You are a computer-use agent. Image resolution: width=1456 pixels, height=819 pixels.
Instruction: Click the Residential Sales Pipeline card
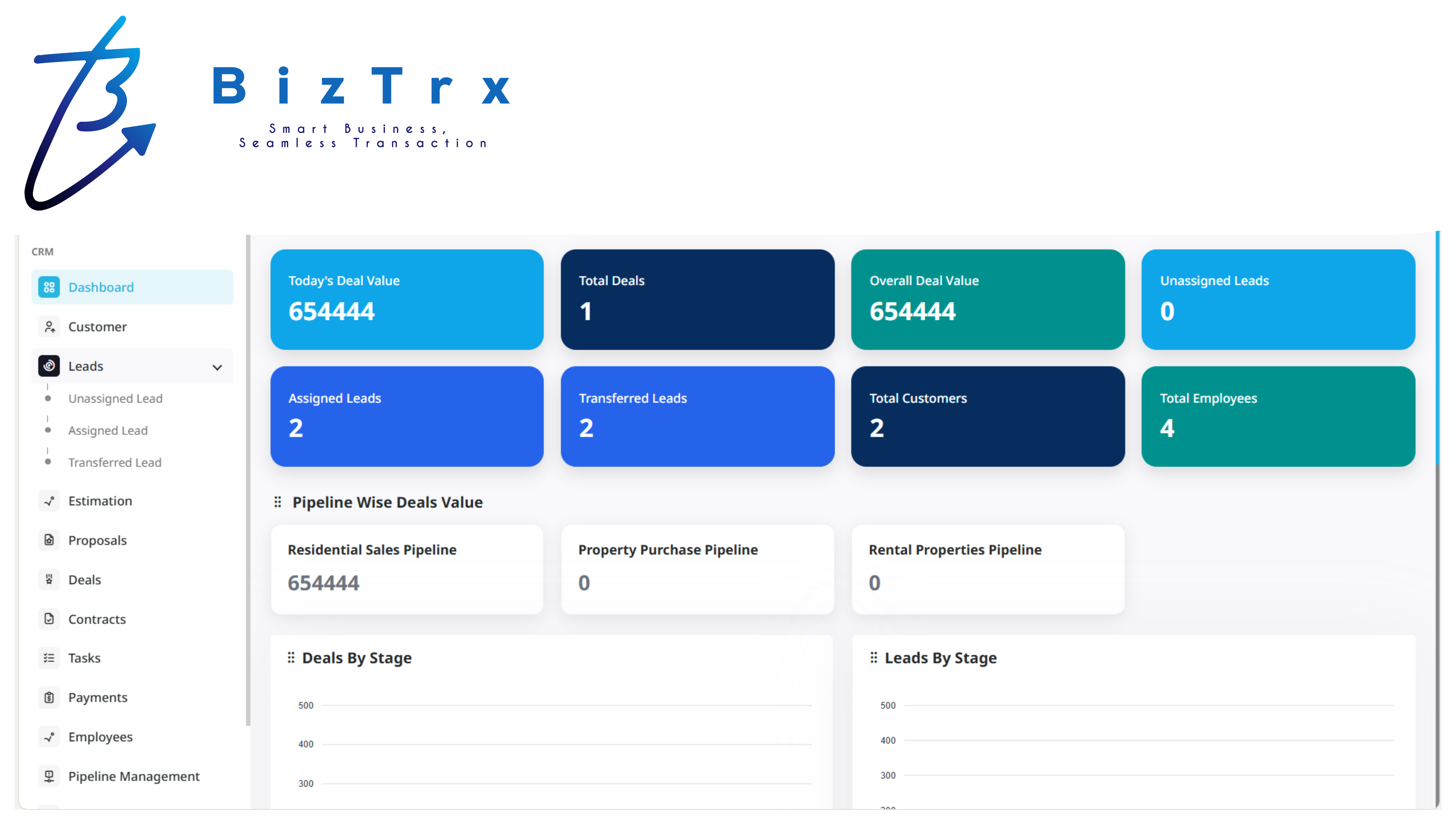tap(407, 569)
